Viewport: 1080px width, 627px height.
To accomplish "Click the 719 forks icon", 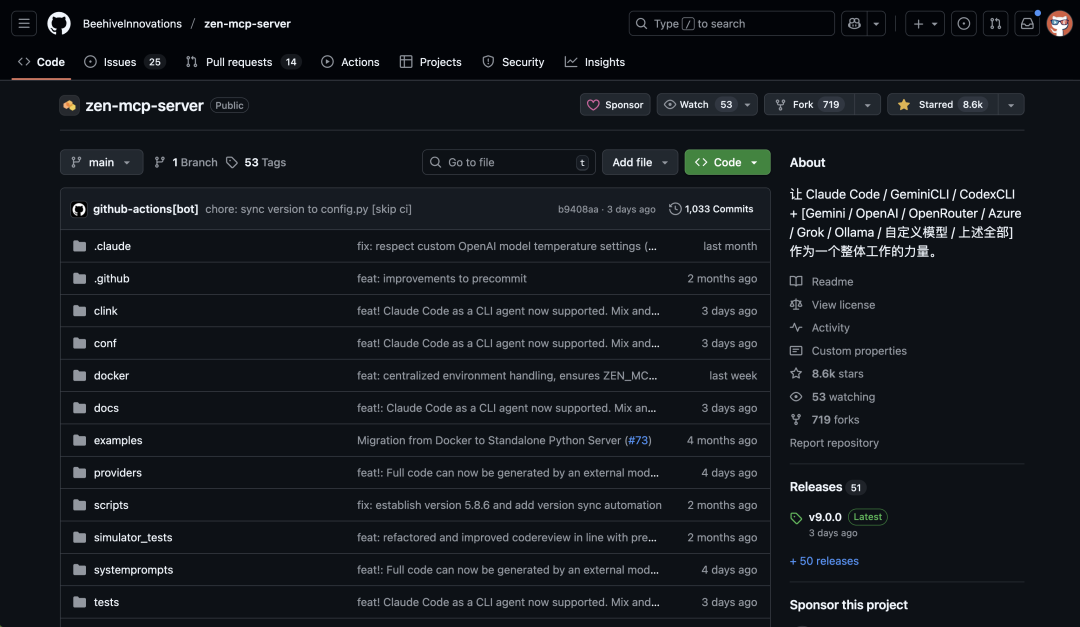I will point(796,420).
